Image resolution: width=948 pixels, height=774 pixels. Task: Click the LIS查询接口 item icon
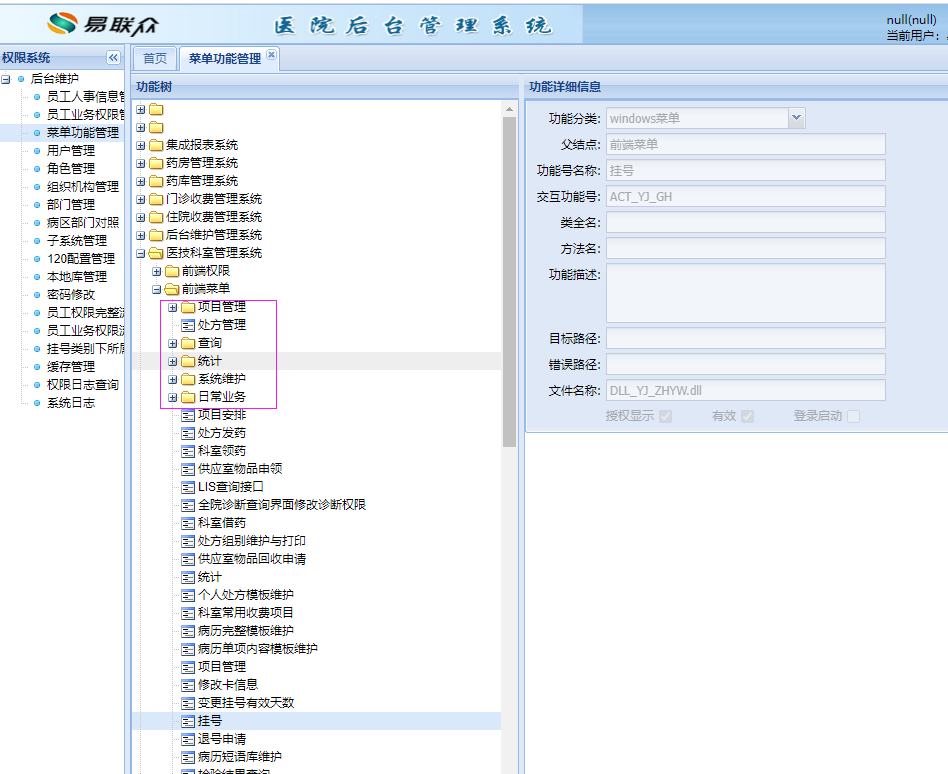tap(188, 487)
